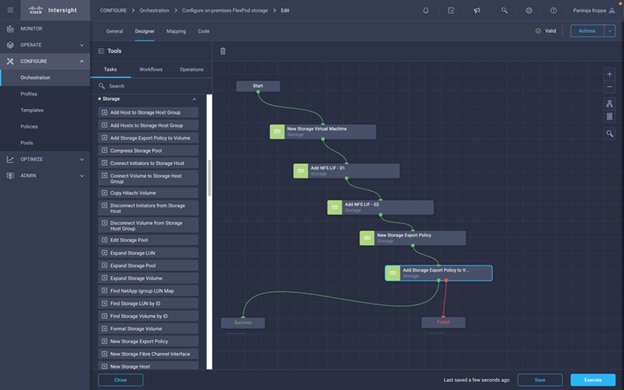
Task: Select the Tasks tools tab
Action: pos(110,69)
